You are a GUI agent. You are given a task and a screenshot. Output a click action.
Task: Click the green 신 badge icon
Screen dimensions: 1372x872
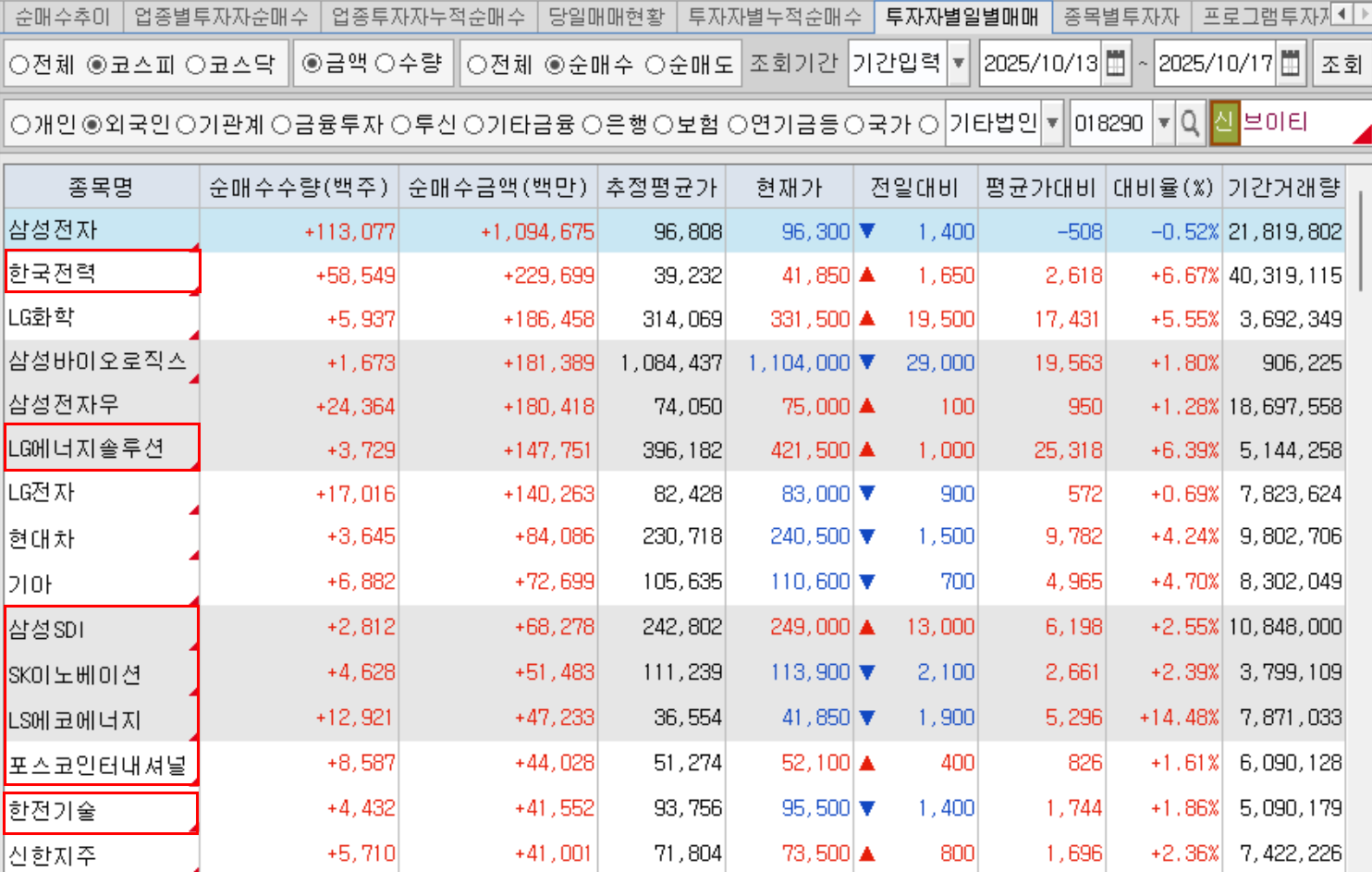[1224, 123]
